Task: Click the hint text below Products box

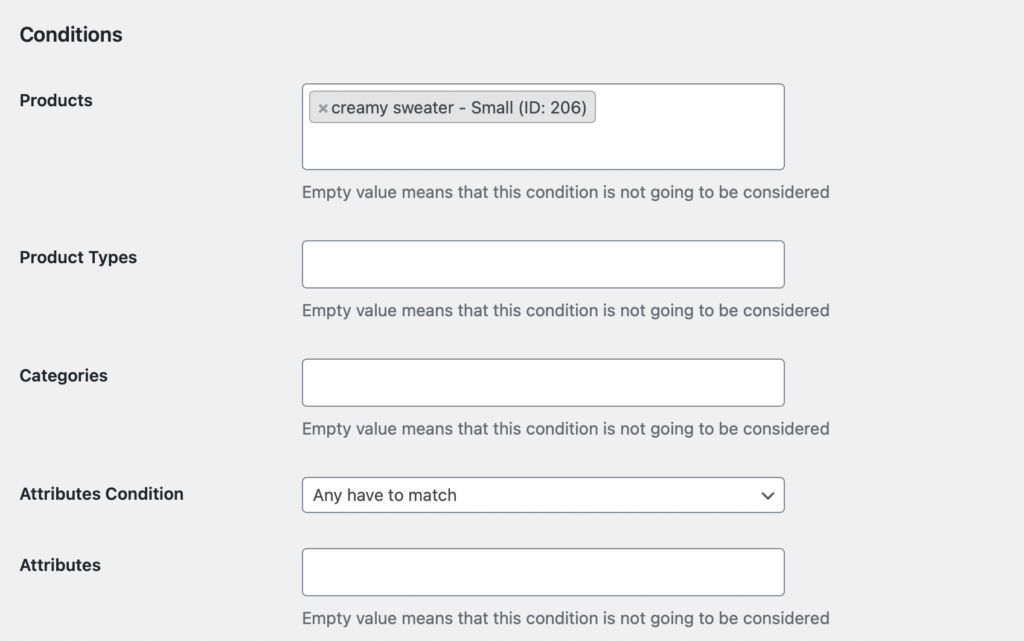Action: (565, 192)
